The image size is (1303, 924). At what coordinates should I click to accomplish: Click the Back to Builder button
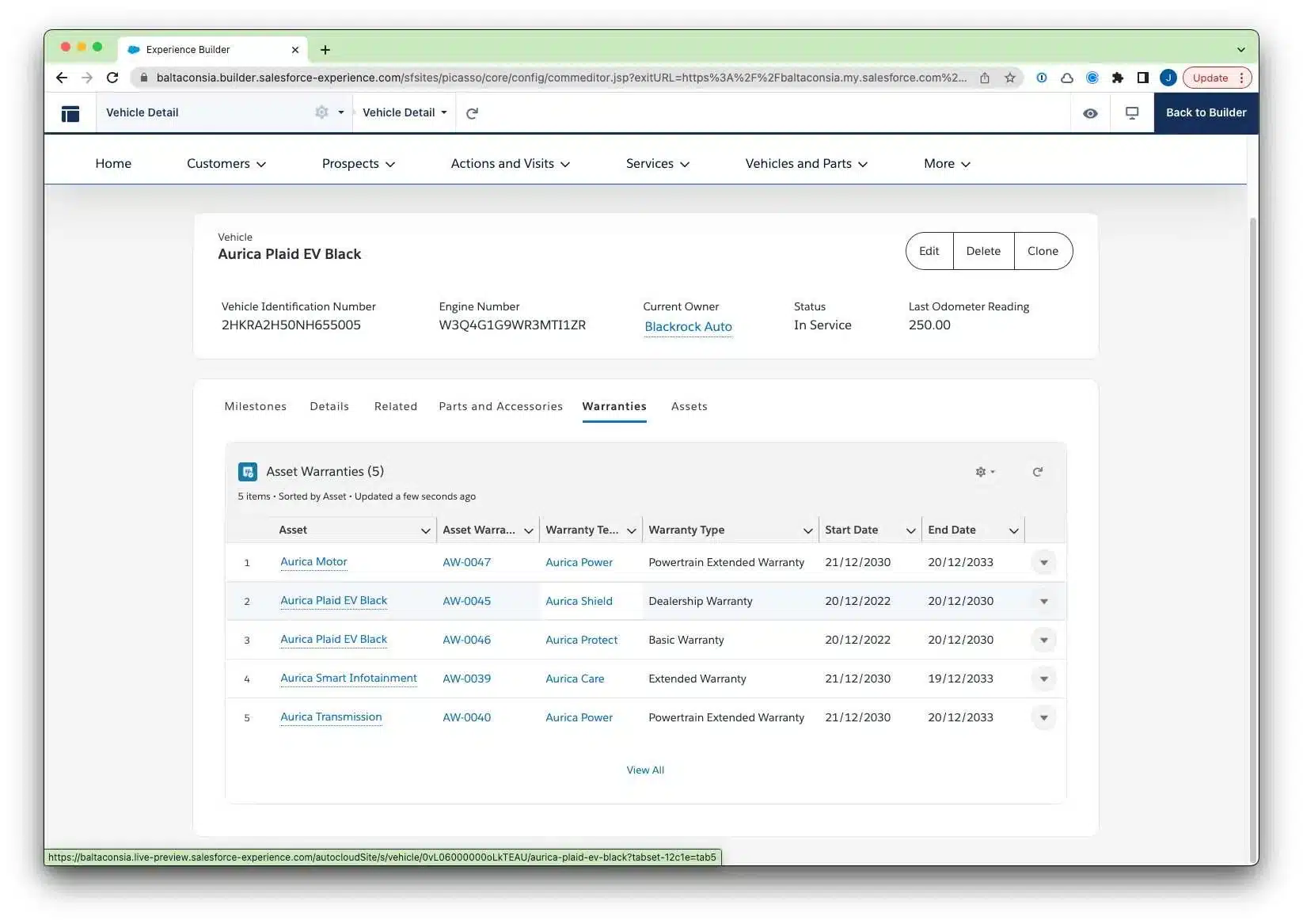pos(1205,112)
